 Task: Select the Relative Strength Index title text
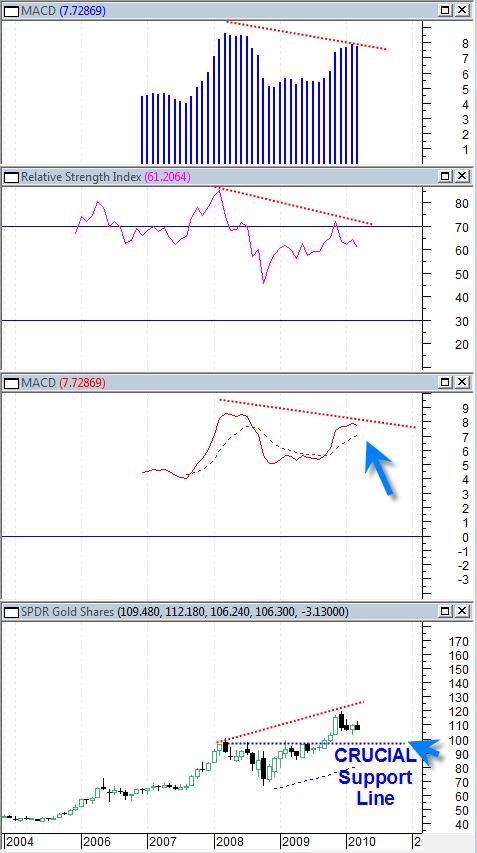(x=82, y=176)
